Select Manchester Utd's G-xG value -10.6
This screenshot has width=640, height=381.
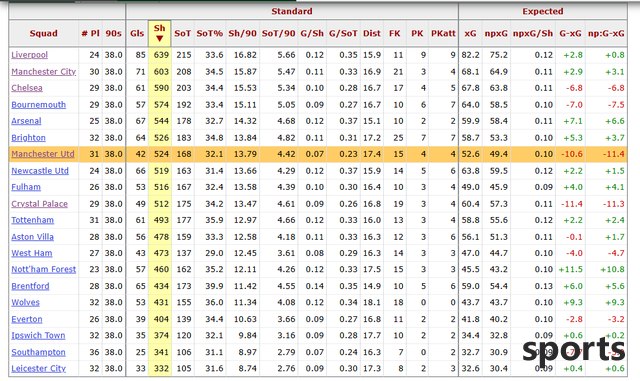coord(572,154)
